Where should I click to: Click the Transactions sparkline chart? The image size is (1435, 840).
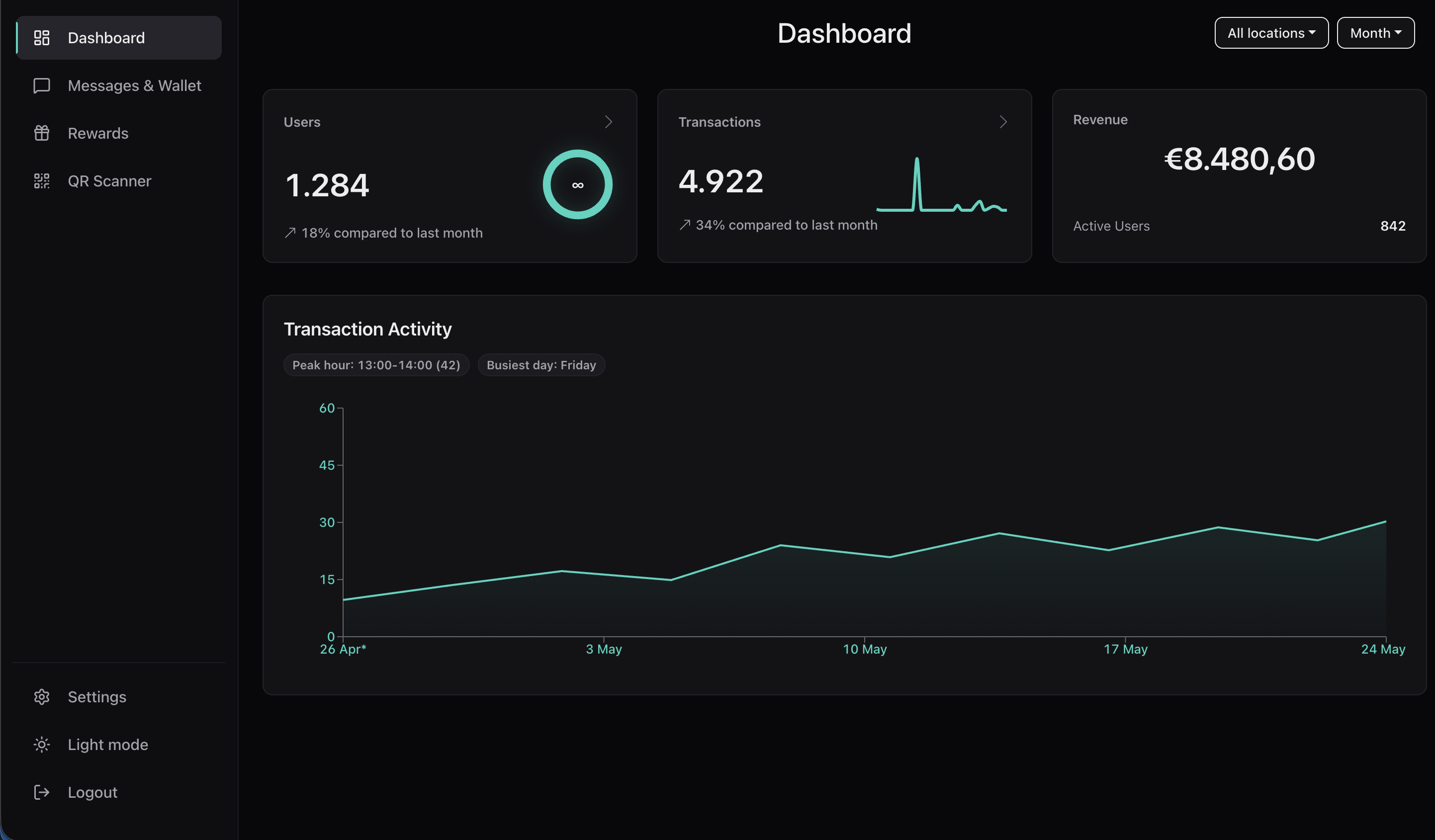pyautogui.click(x=941, y=184)
